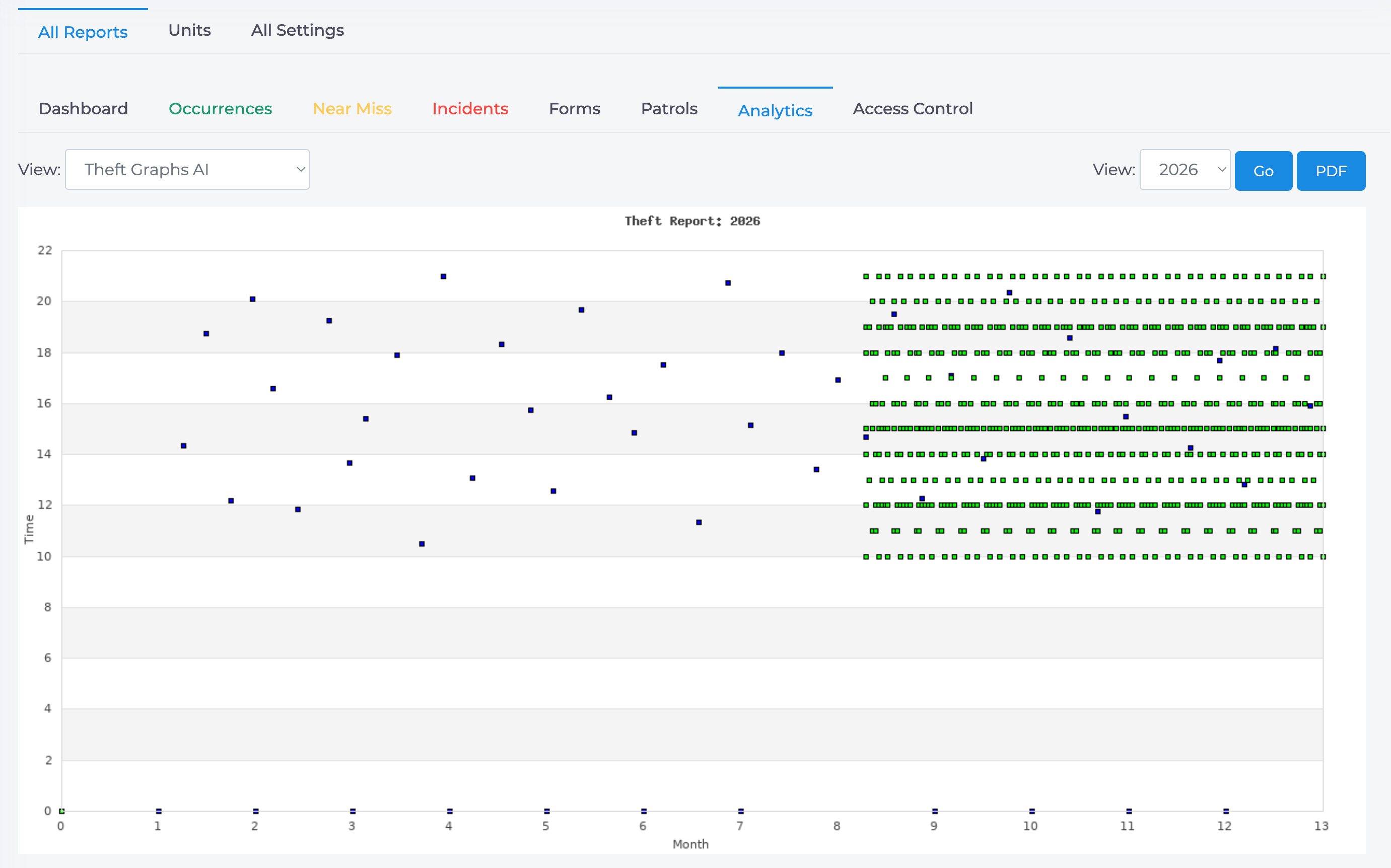Open the Forms tab
The width and height of the screenshot is (1391, 868).
pos(575,109)
